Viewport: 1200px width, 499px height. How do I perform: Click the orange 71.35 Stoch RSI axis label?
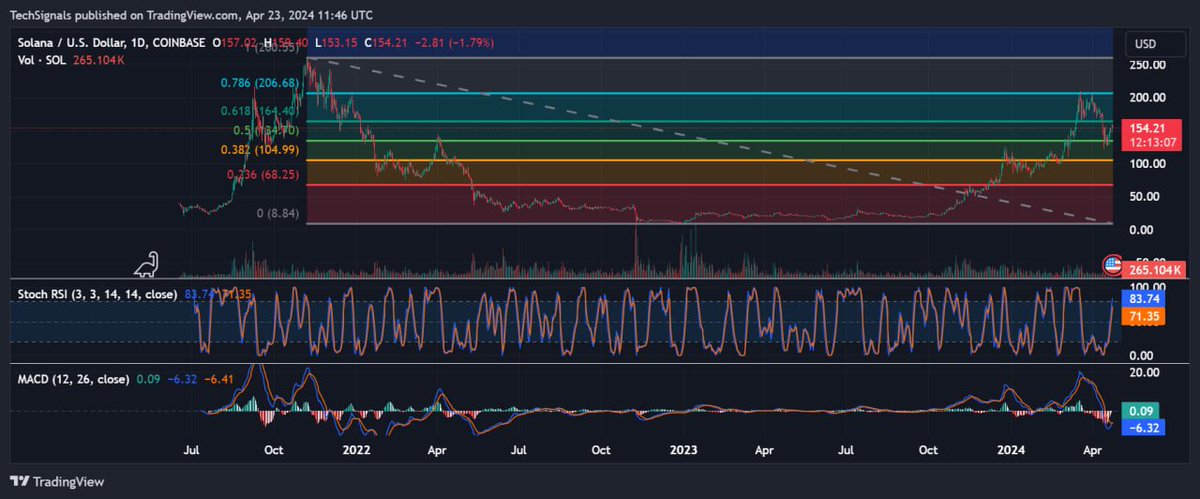pos(1143,316)
